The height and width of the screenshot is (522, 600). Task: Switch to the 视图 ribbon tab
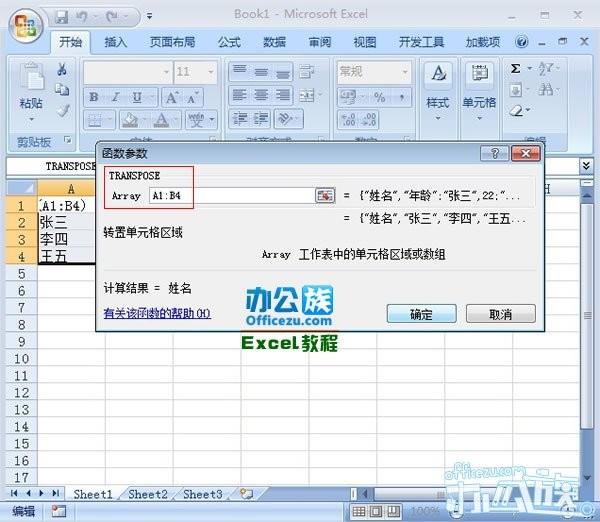click(365, 42)
